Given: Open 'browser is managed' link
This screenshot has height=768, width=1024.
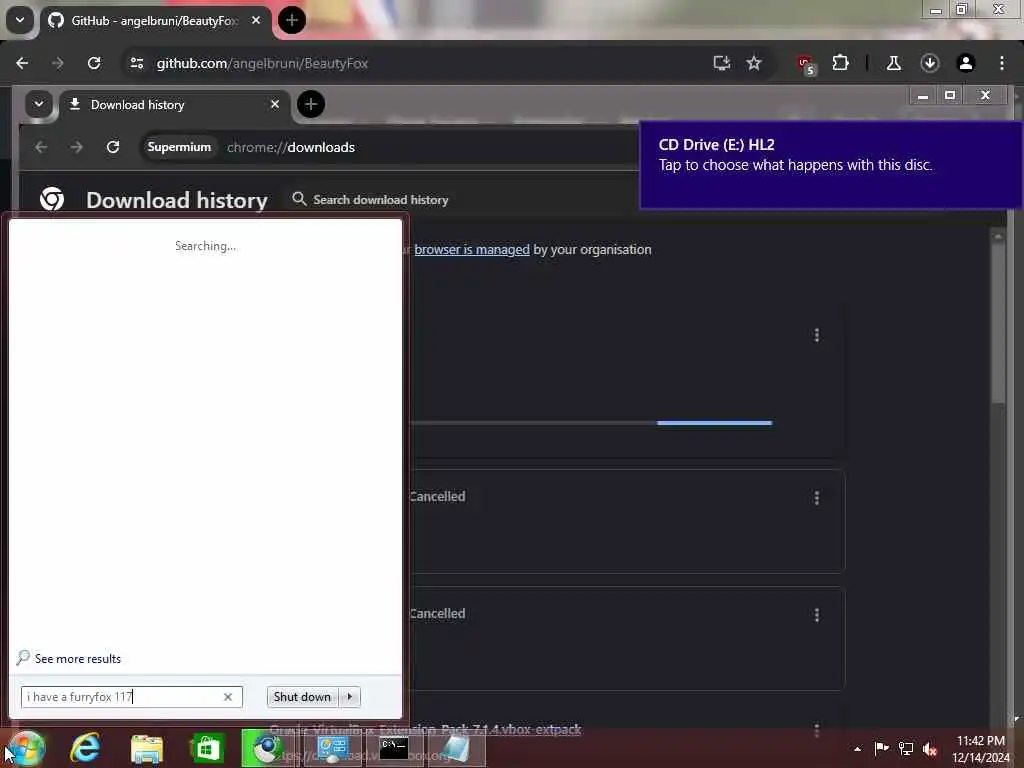Looking at the screenshot, I should pyautogui.click(x=472, y=249).
